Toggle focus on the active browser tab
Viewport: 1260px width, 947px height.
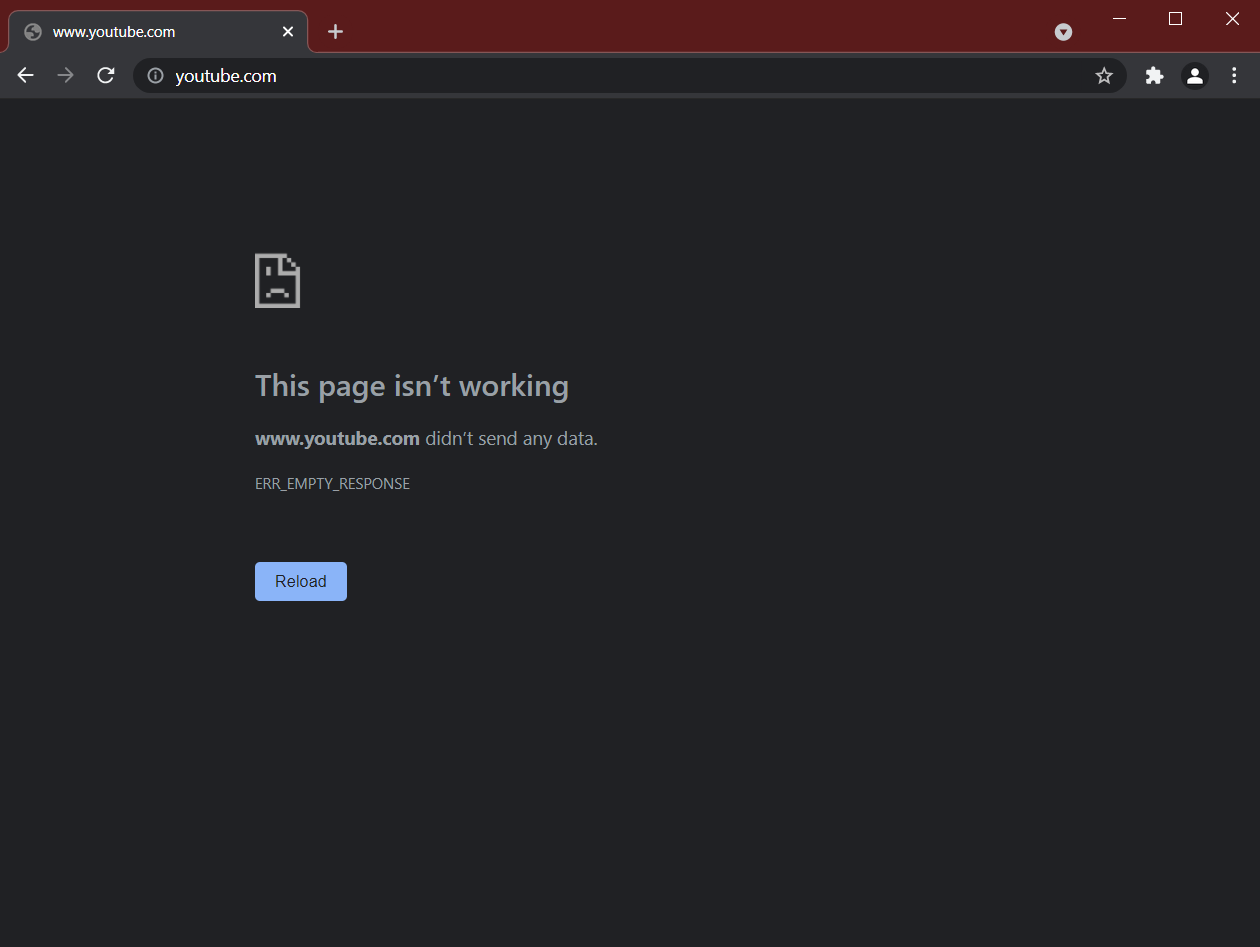150,31
